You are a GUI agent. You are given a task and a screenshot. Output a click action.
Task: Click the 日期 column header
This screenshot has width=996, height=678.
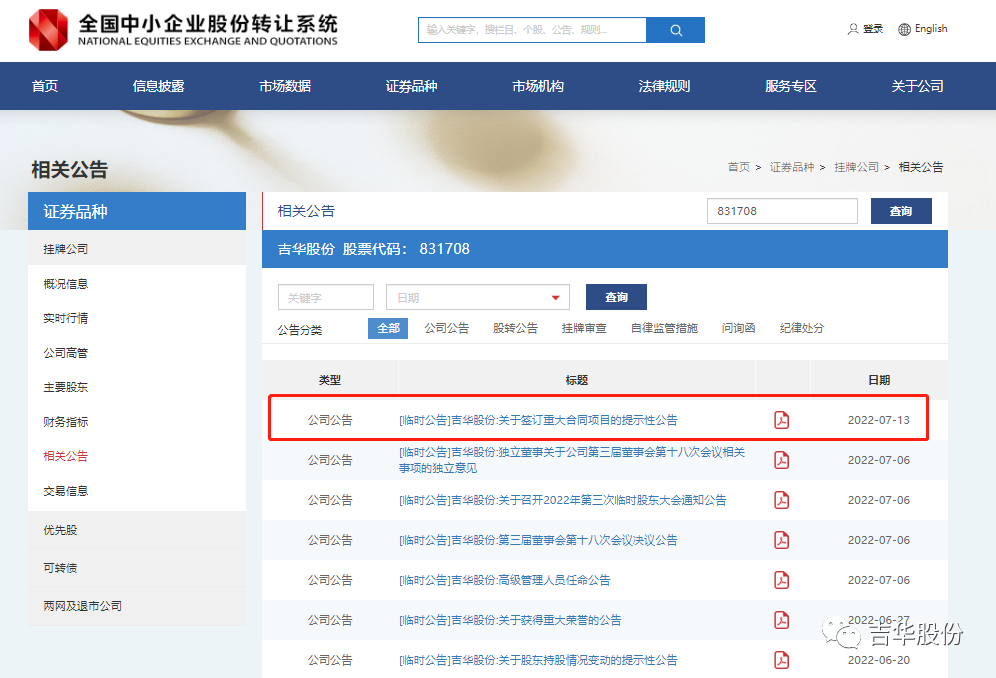(879, 380)
